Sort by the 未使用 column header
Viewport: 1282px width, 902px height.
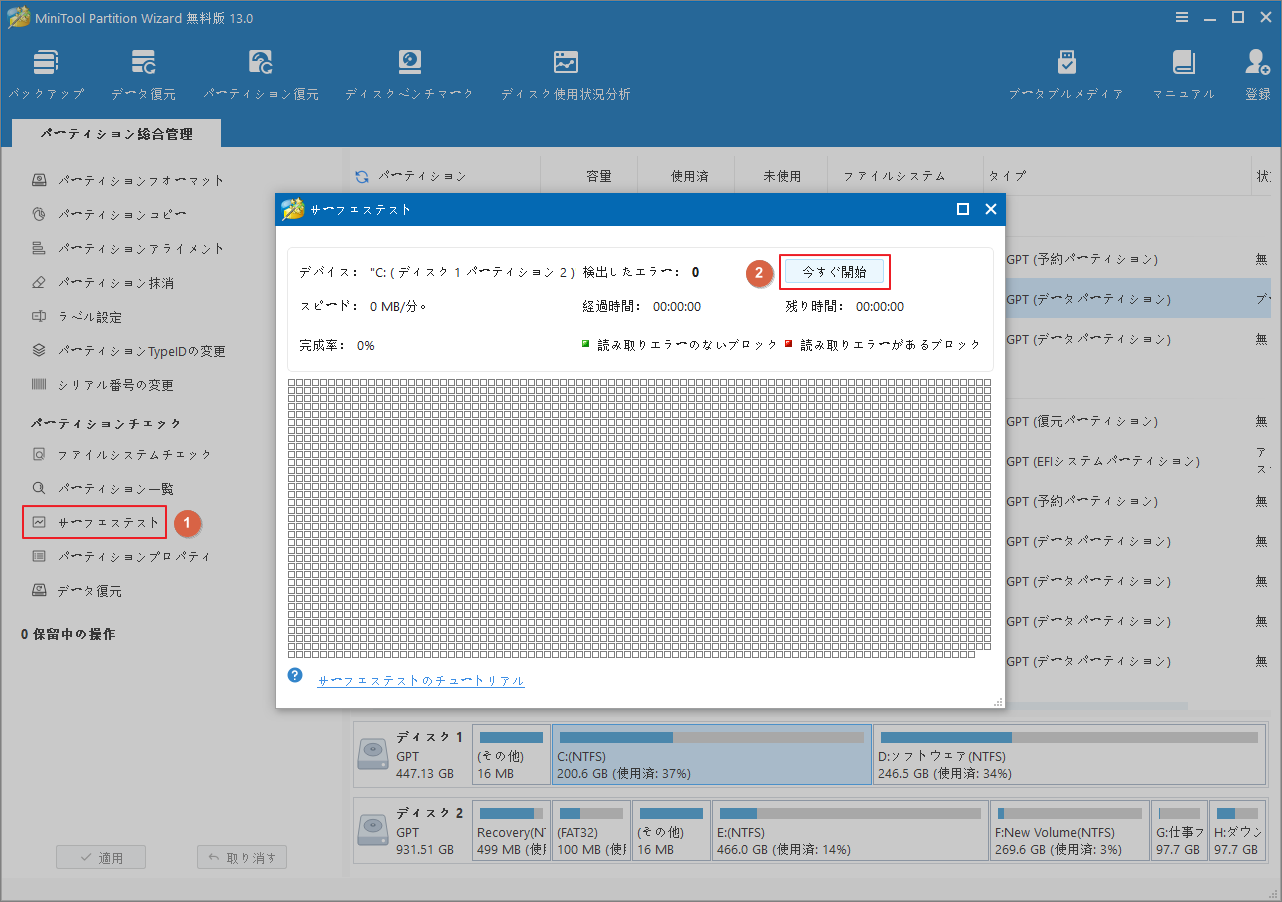pos(782,177)
